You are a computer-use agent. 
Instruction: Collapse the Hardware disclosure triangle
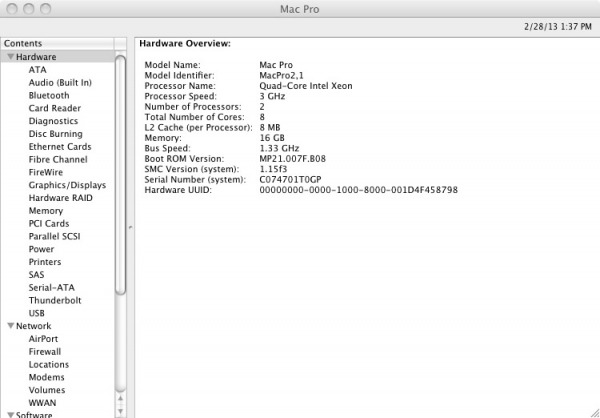pos(11,57)
